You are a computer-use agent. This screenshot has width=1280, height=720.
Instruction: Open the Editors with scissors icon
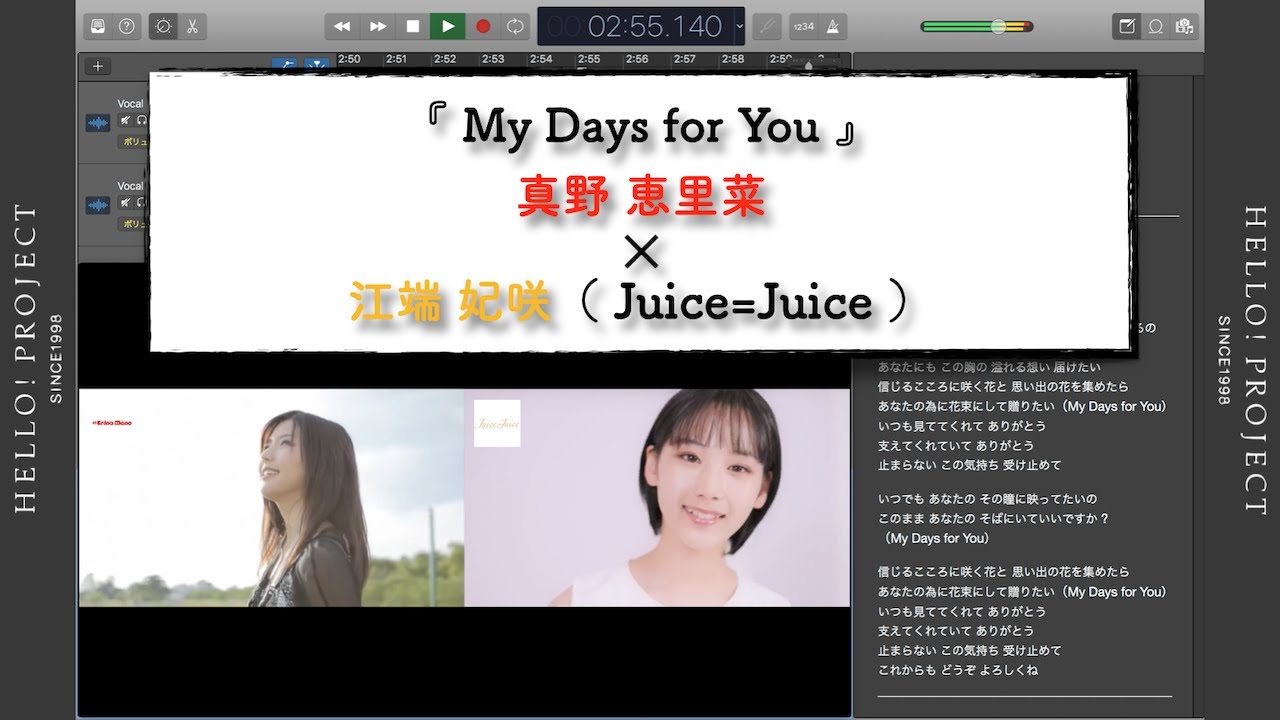click(191, 26)
